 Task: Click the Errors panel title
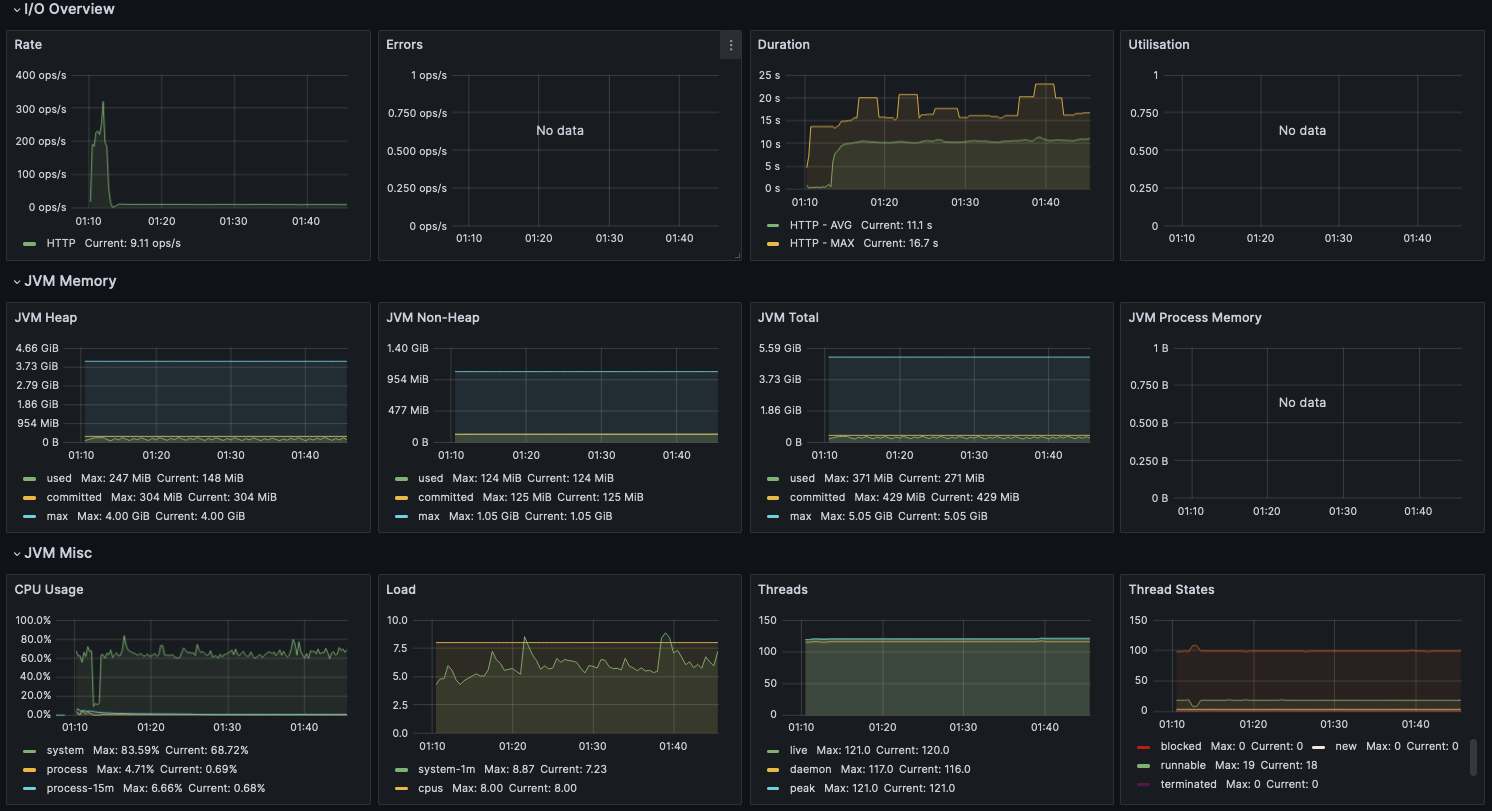pos(404,45)
